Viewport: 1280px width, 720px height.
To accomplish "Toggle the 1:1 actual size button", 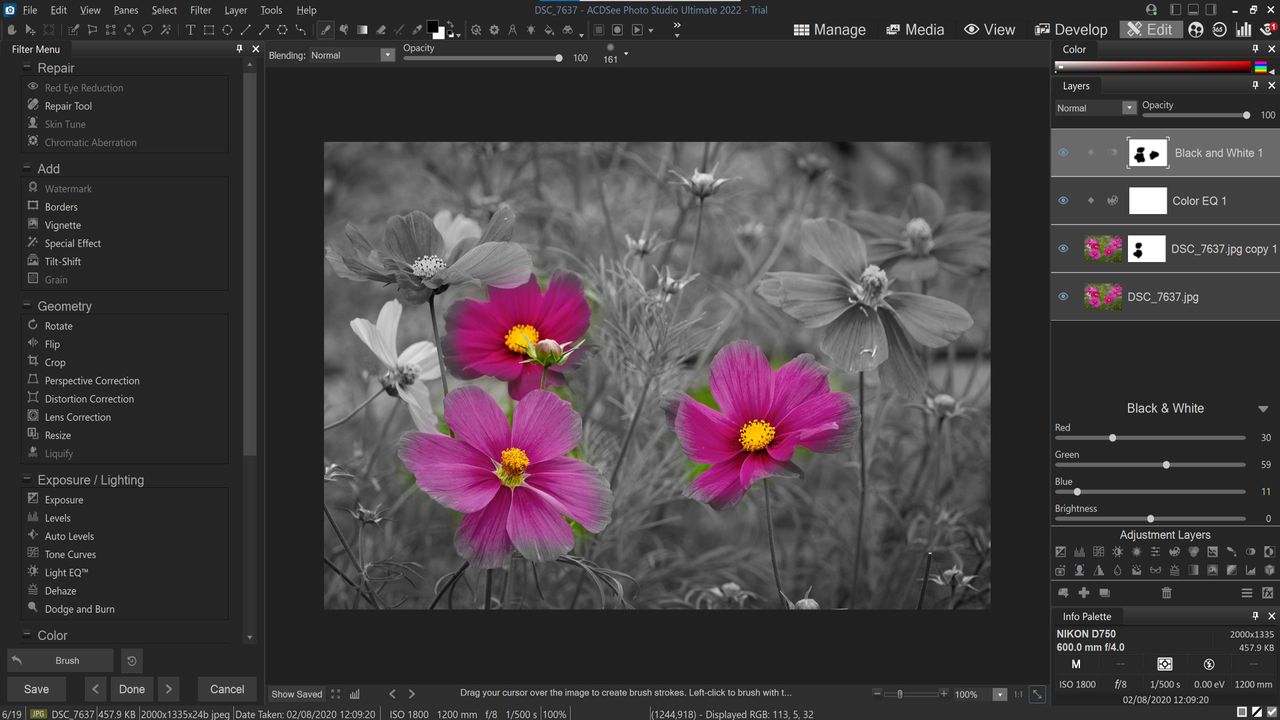I will pos(1018,694).
